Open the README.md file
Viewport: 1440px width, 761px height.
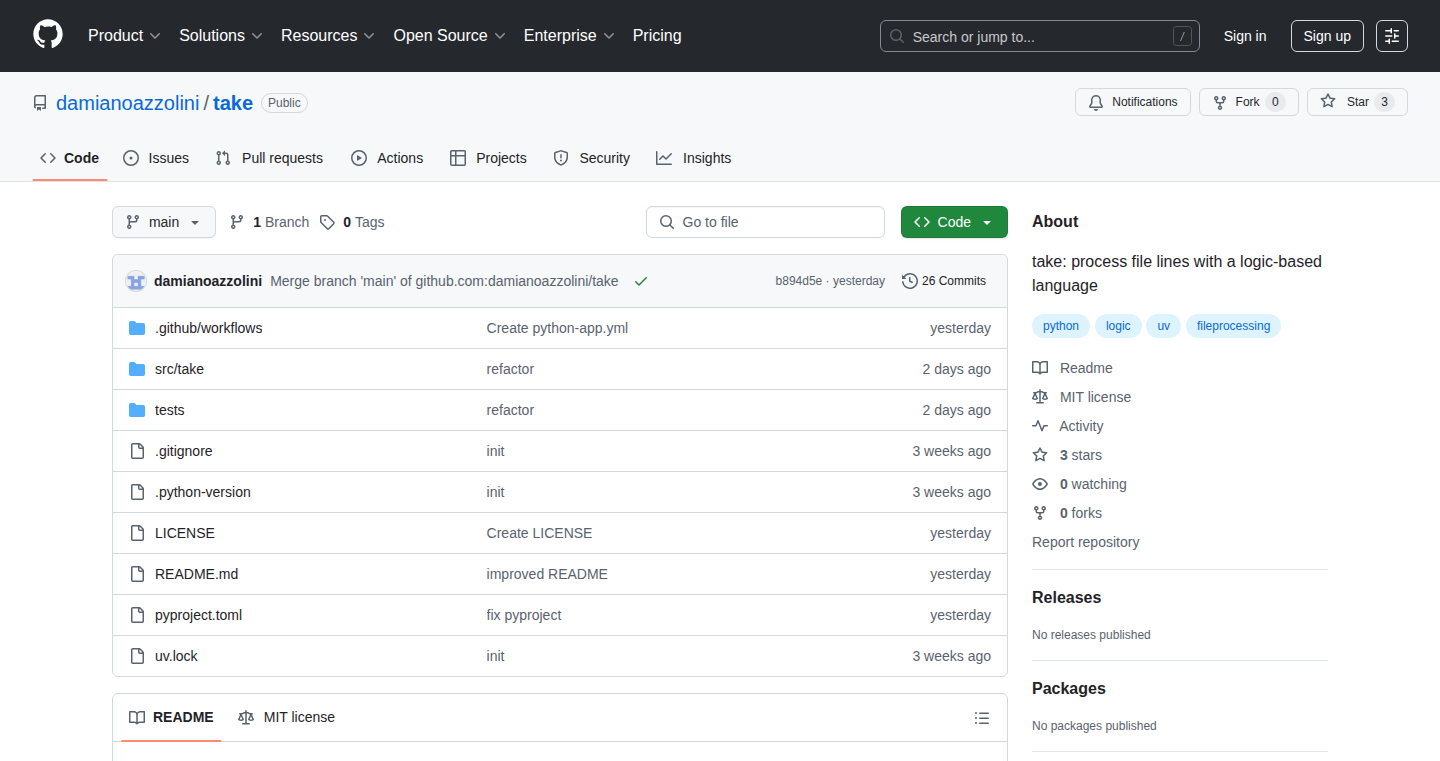coord(196,574)
